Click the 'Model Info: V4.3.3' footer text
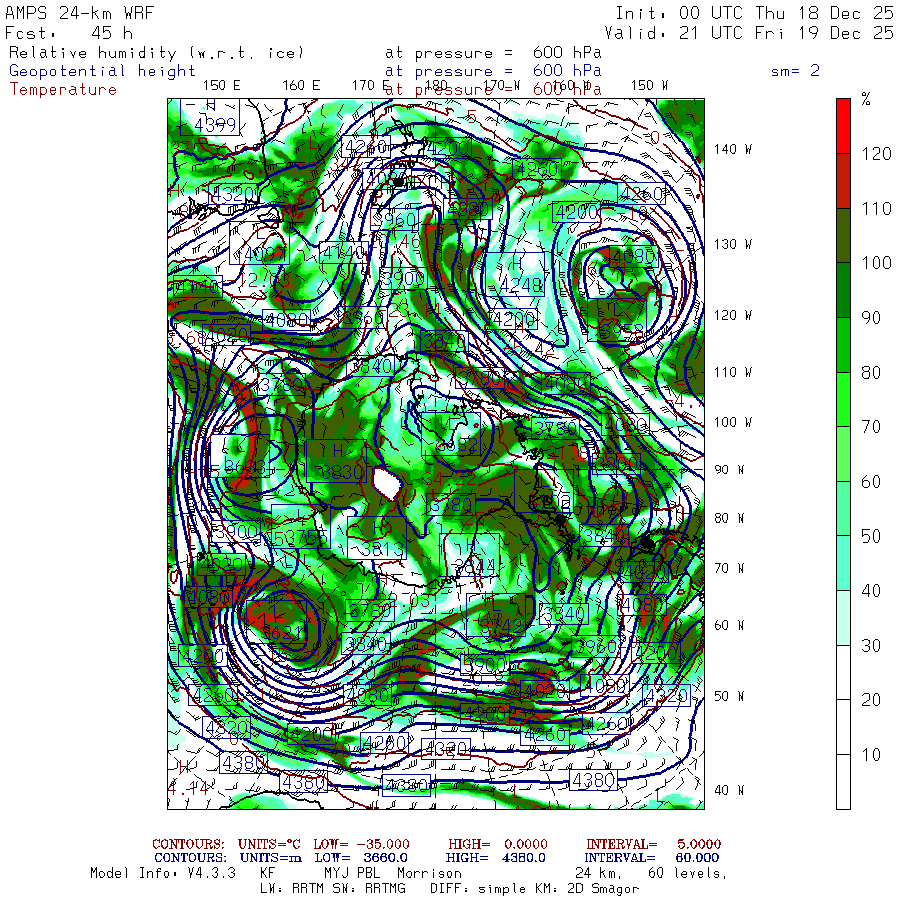The width and height of the screenshot is (900, 900). pos(163,873)
